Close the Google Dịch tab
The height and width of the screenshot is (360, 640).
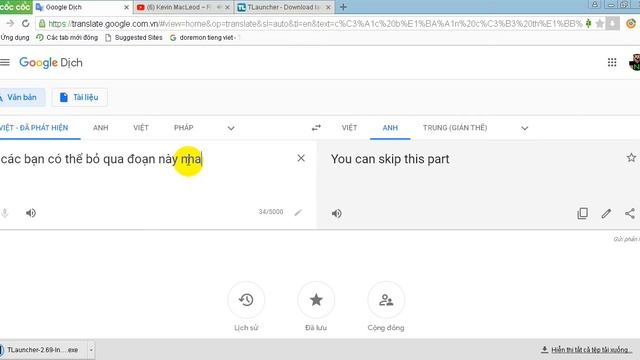pyautogui.click(x=127, y=7)
